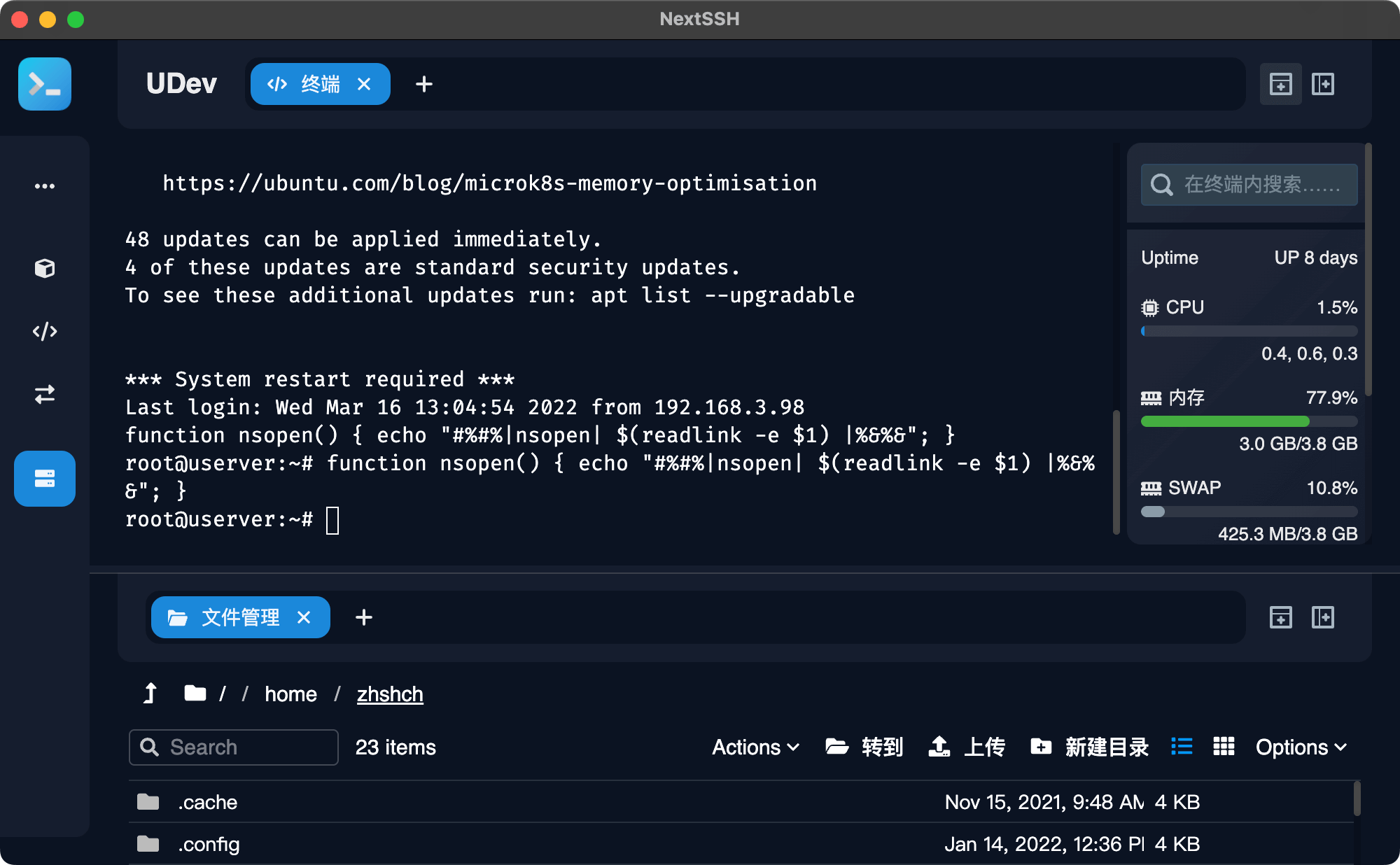Click the SWAP memory icon
The height and width of the screenshot is (865, 1400).
pyautogui.click(x=1151, y=488)
